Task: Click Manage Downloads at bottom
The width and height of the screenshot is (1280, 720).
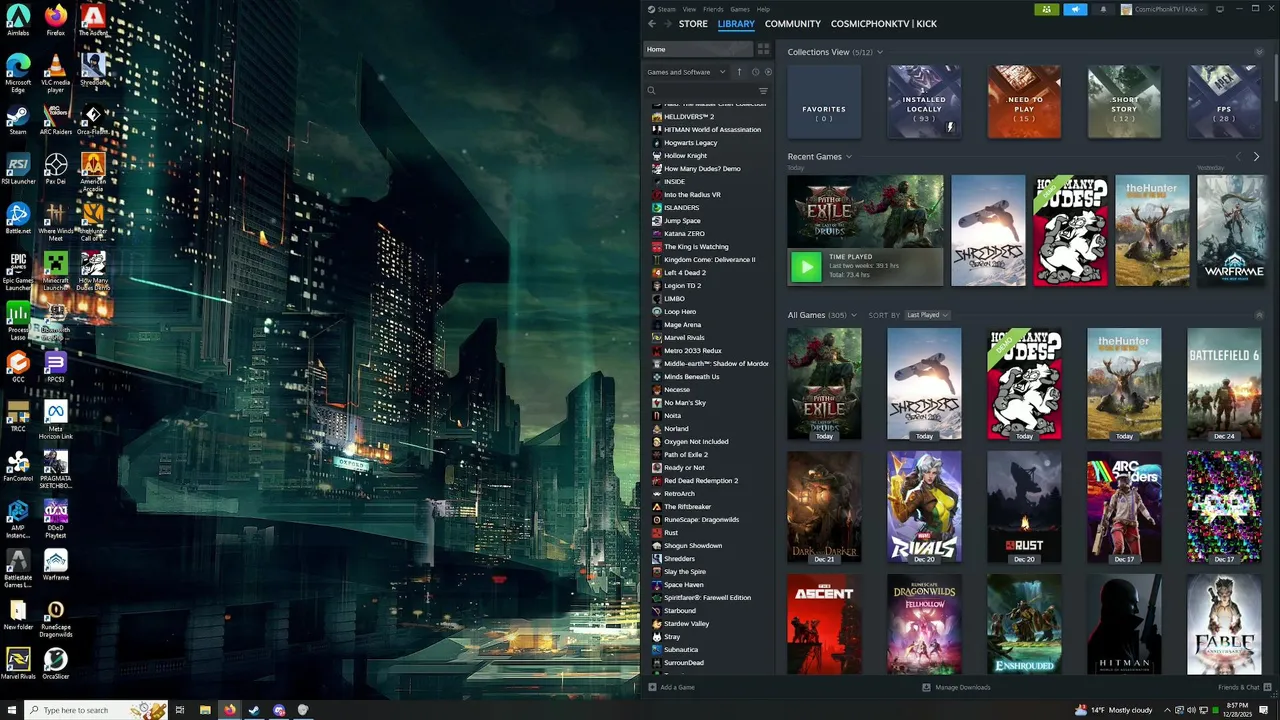Action: (x=956, y=687)
